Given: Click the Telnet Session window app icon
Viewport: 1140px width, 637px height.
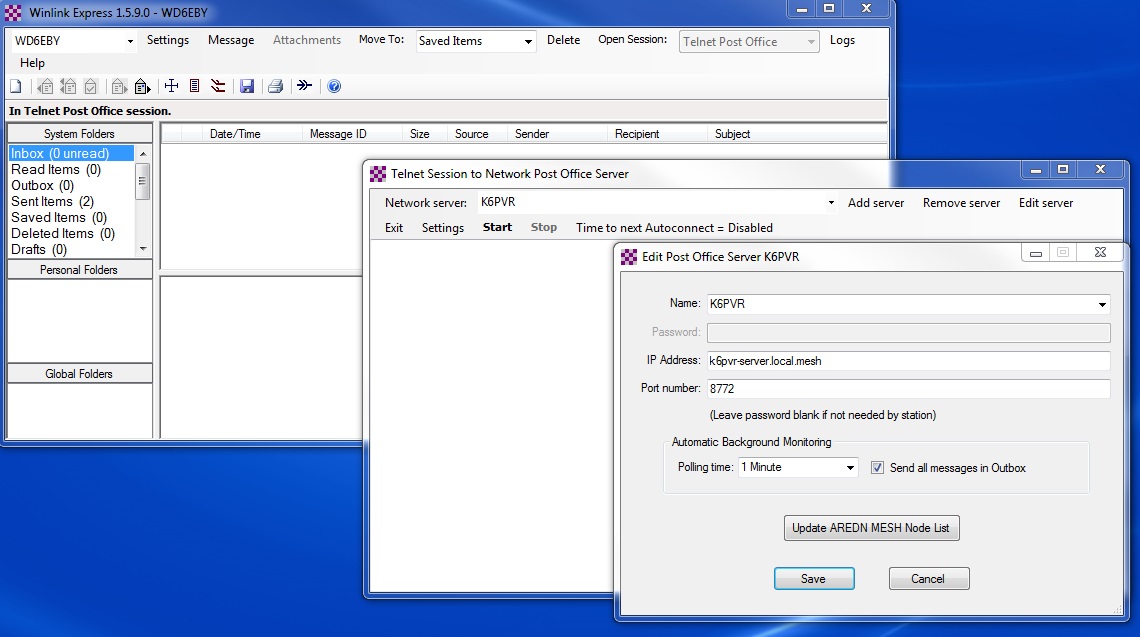Looking at the screenshot, I should click(x=378, y=174).
